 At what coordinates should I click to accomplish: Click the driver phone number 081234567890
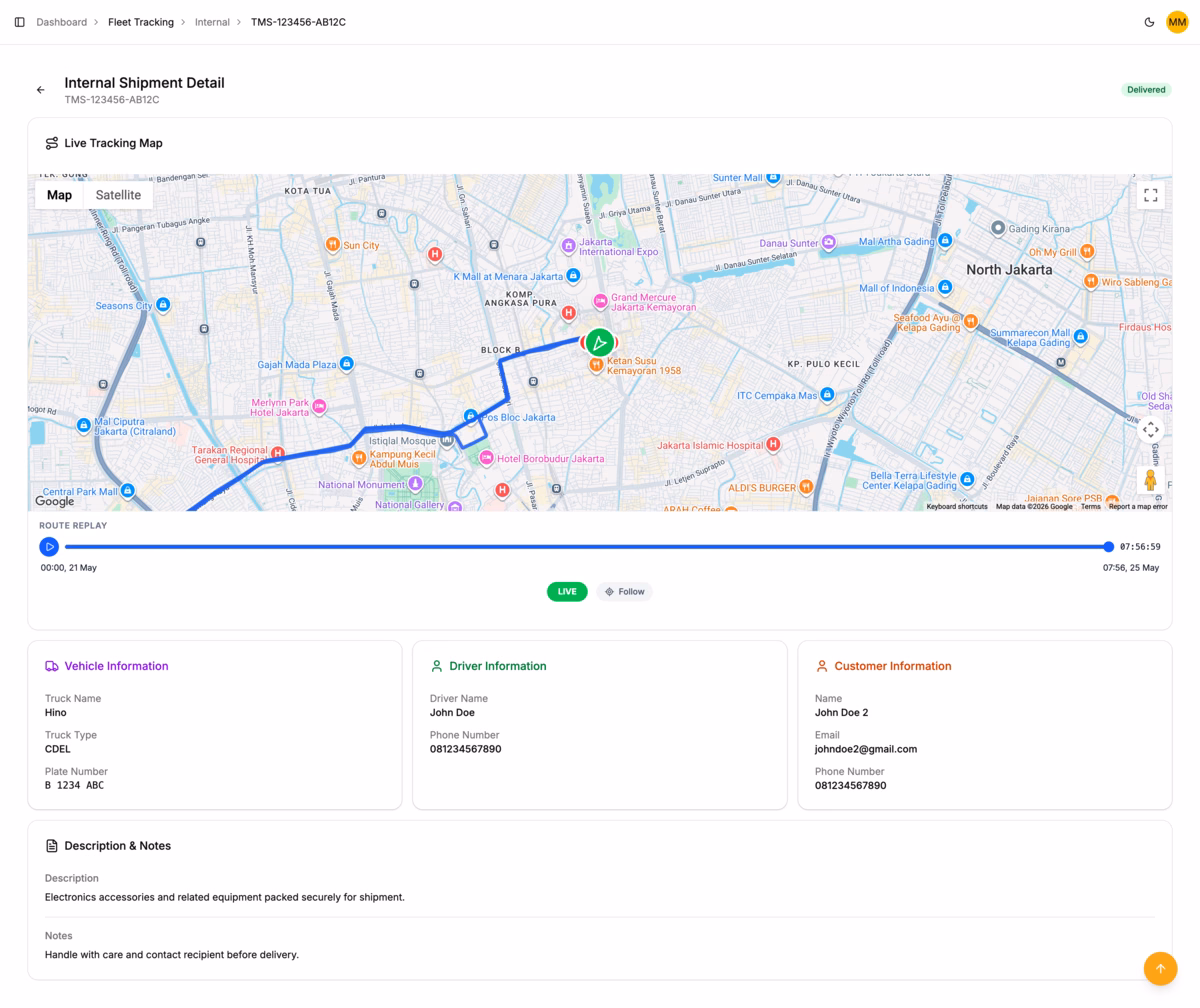(466, 749)
